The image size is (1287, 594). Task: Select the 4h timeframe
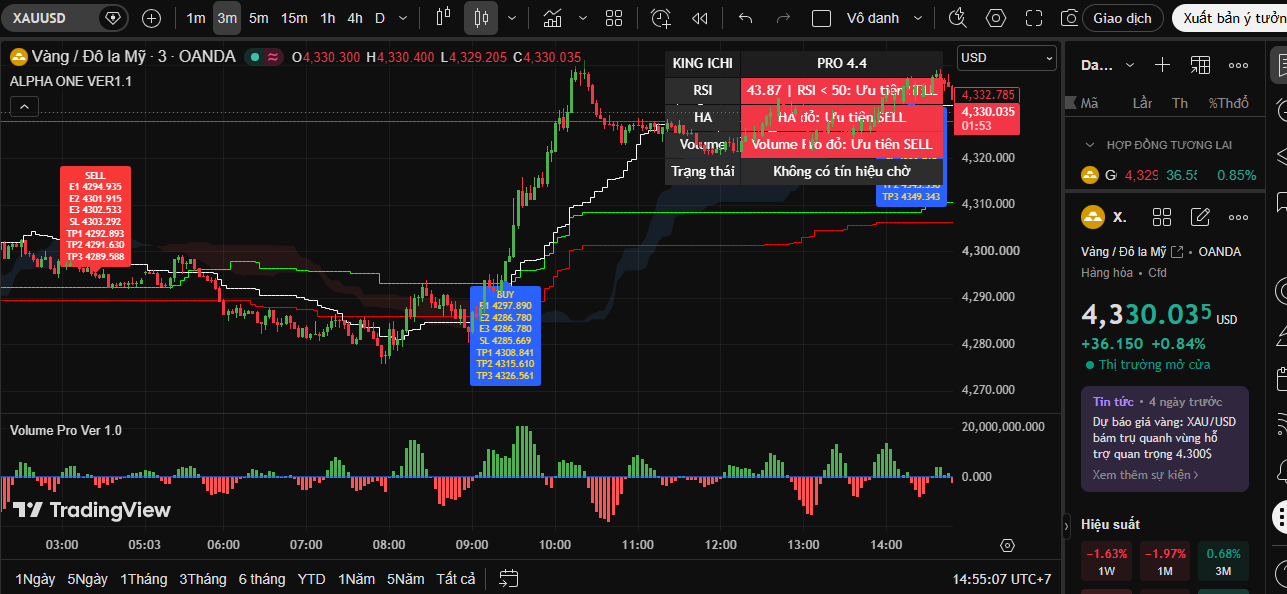(355, 18)
